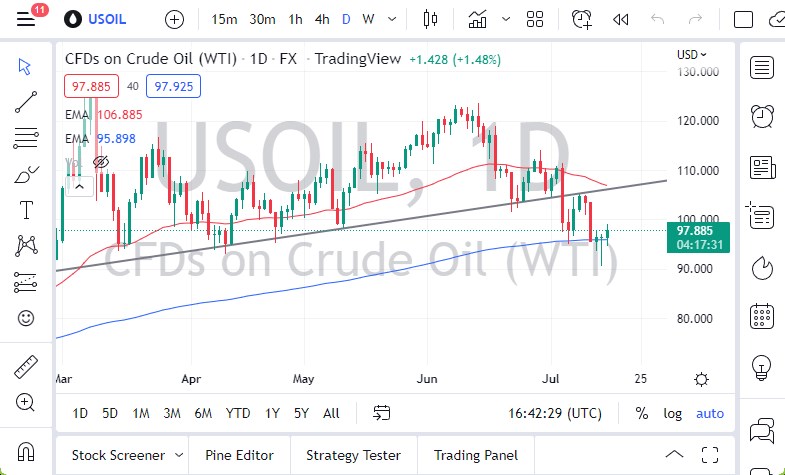The width and height of the screenshot is (785, 475).
Task: Open the Fibonacci retracement tool
Action: click(26, 137)
